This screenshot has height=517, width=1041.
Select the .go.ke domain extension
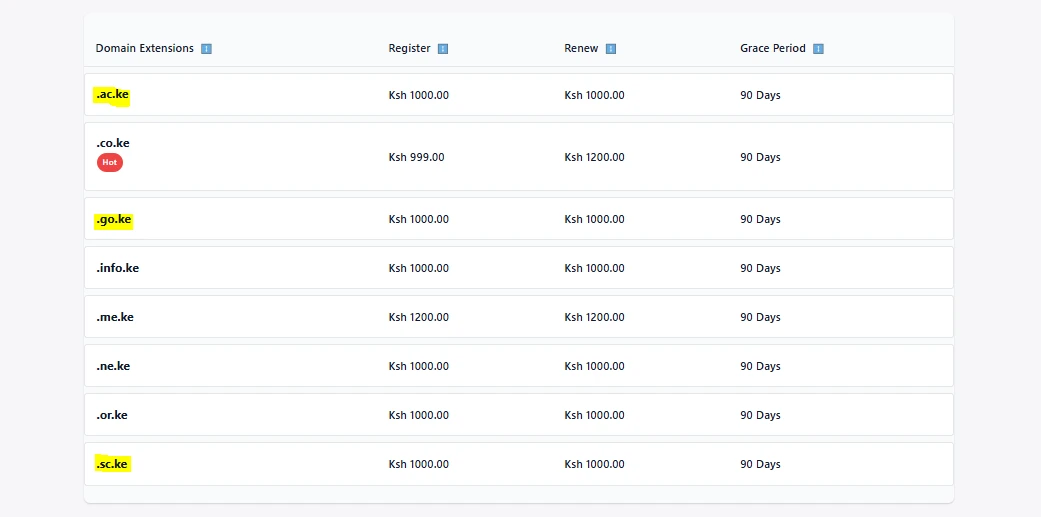click(x=114, y=219)
